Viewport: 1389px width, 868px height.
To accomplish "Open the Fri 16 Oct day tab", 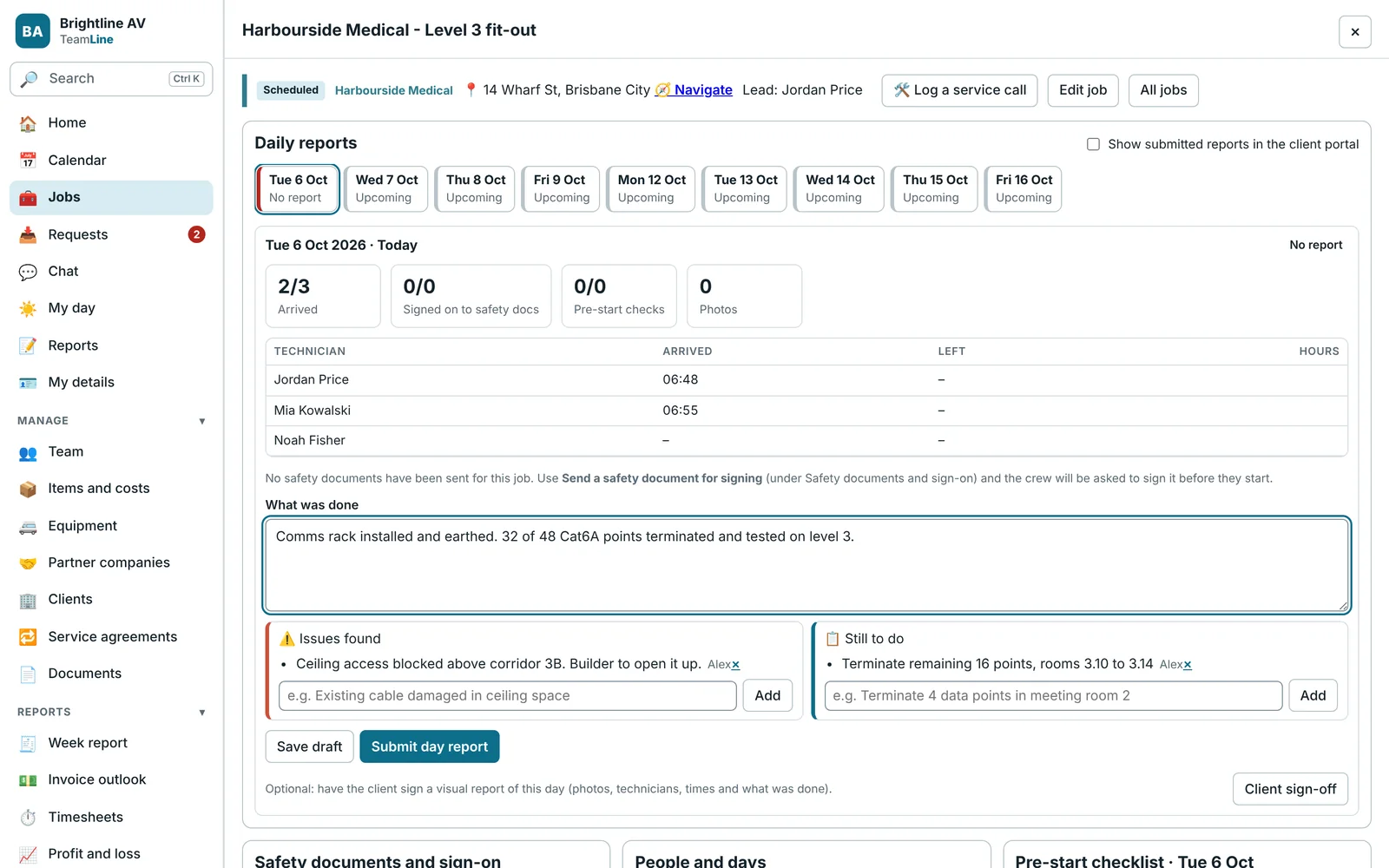I will [1024, 188].
